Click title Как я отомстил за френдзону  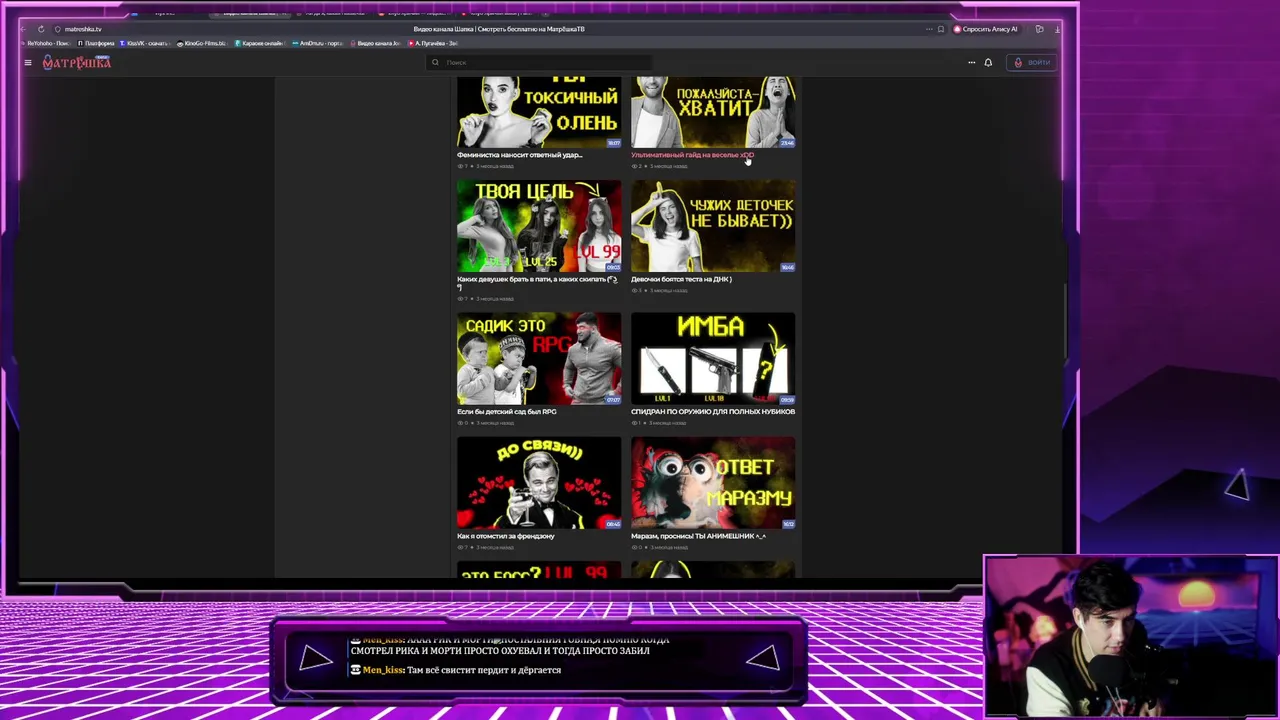(506, 536)
